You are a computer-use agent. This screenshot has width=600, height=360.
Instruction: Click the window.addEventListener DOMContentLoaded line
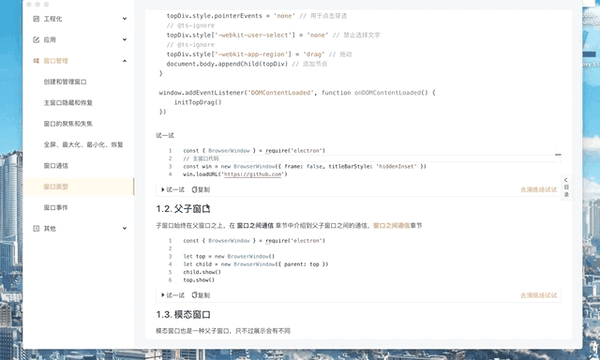[x=297, y=93]
